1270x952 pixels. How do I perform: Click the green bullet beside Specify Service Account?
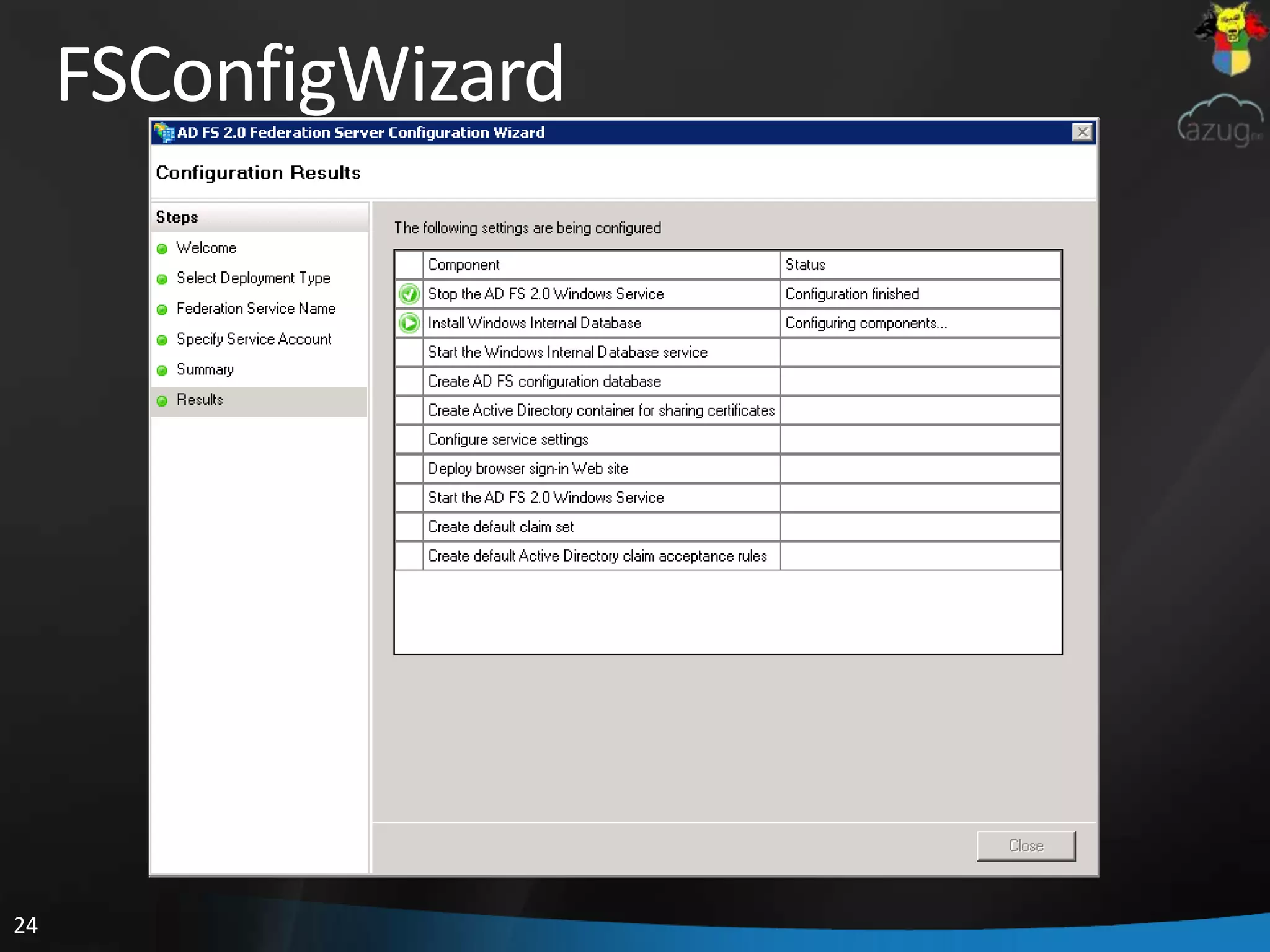coord(162,340)
